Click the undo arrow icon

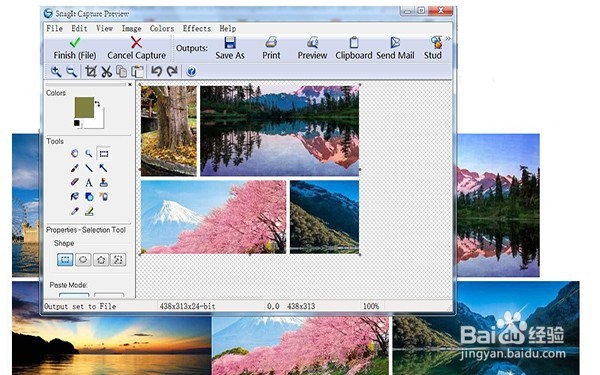point(156,71)
